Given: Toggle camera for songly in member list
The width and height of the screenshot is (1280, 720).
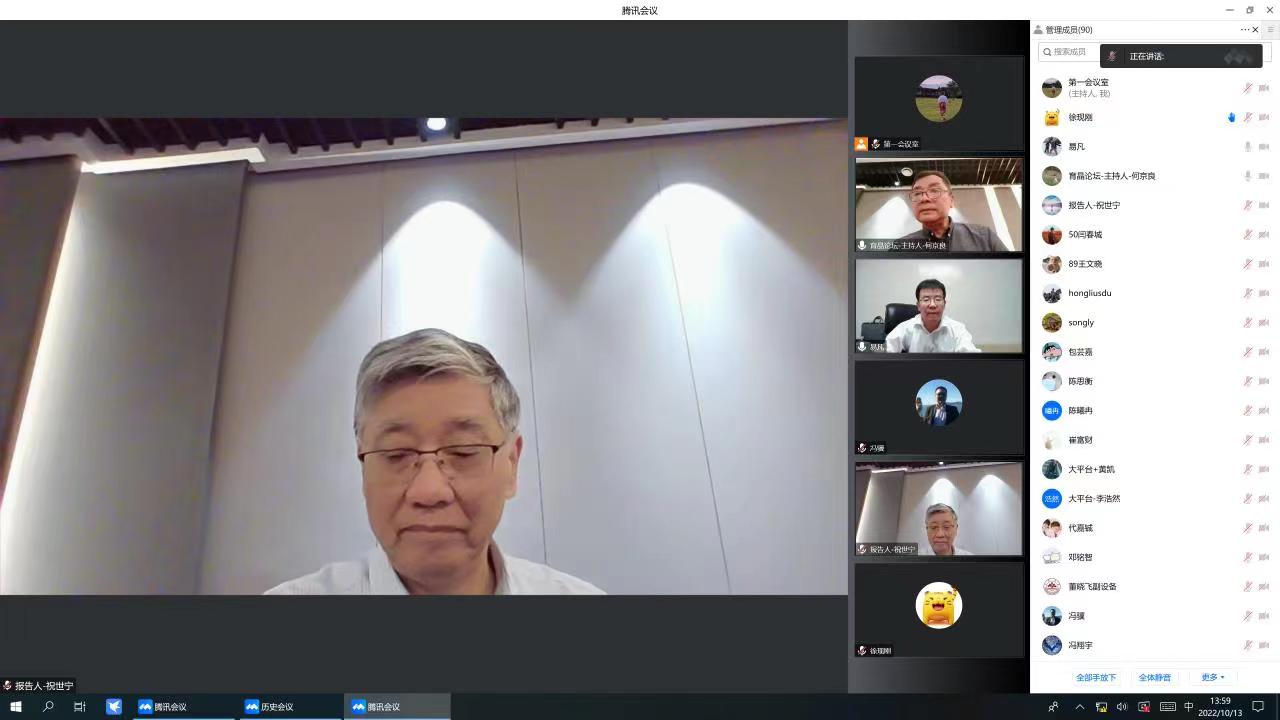Looking at the screenshot, I should tap(1264, 323).
